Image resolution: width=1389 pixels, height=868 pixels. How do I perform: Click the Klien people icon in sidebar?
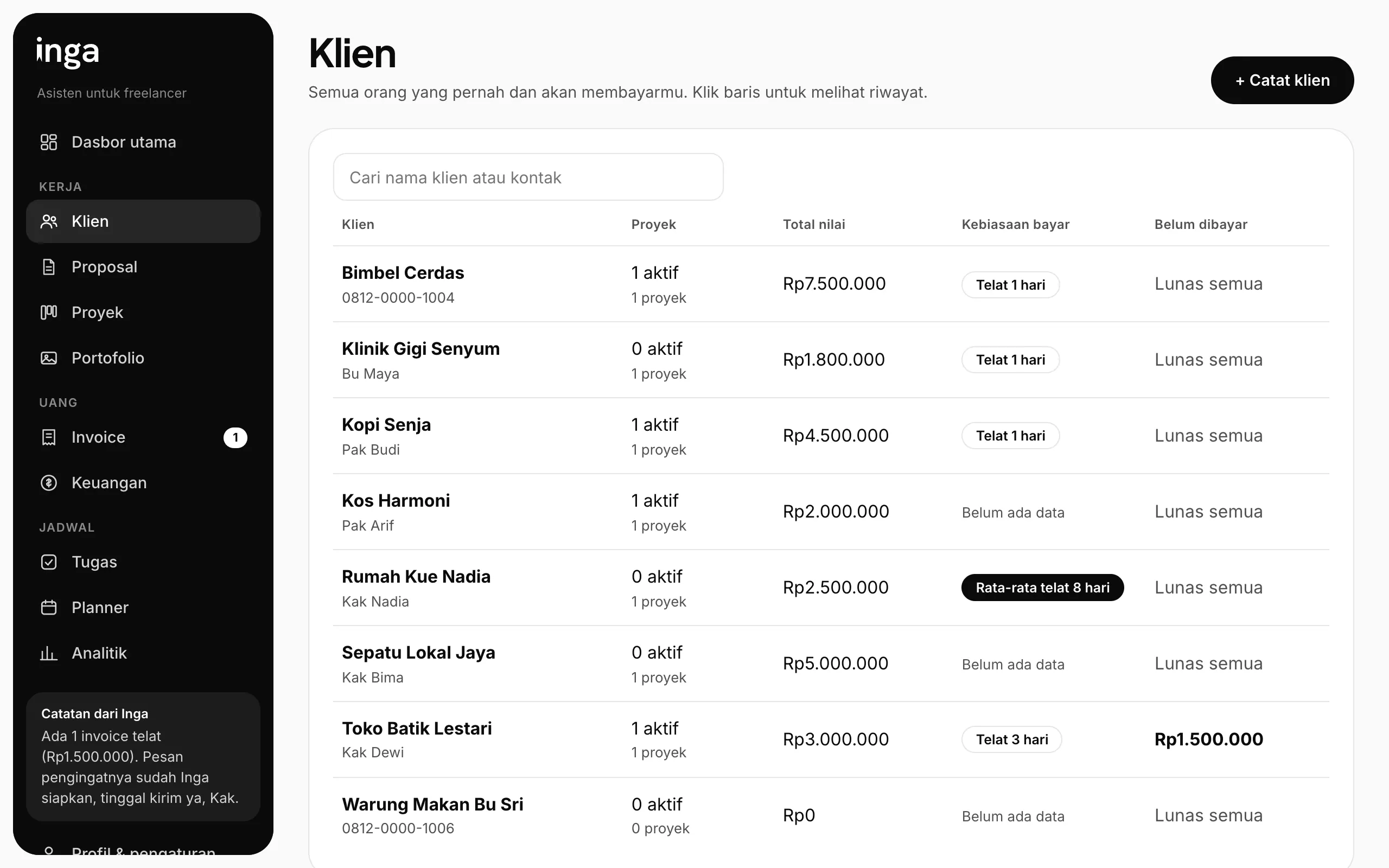click(49, 221)
